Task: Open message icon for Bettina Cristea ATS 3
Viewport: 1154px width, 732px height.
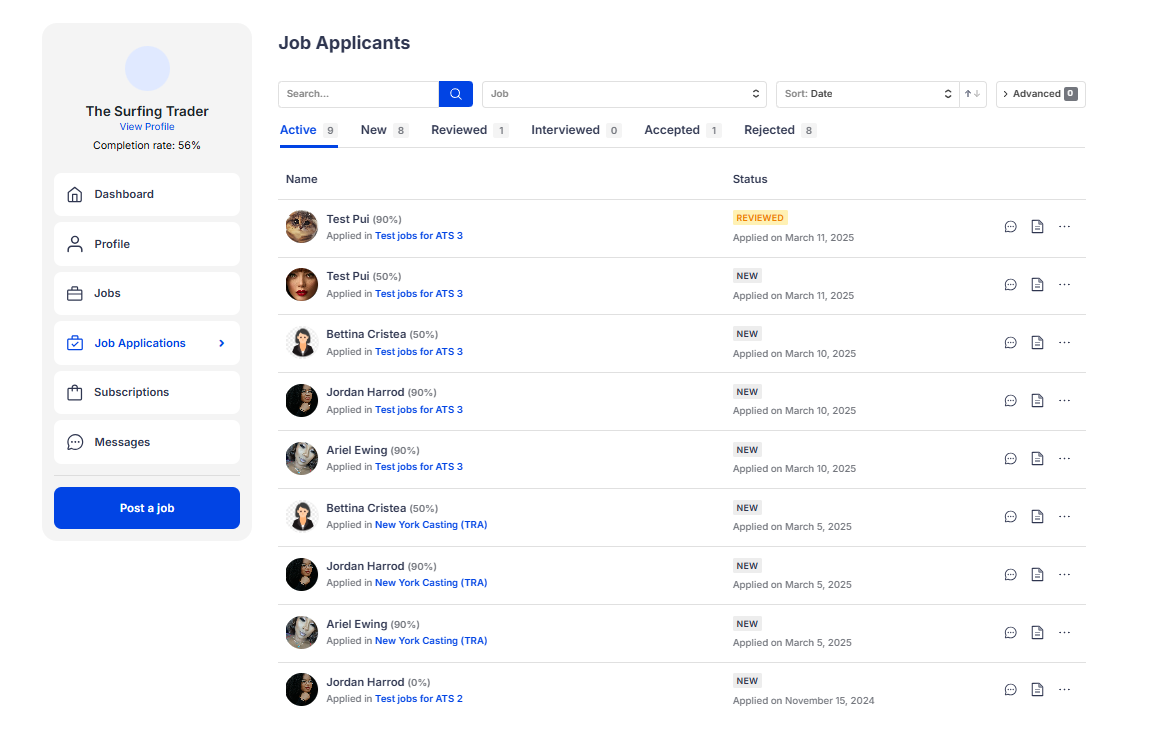Action: tap(1010, 343)
